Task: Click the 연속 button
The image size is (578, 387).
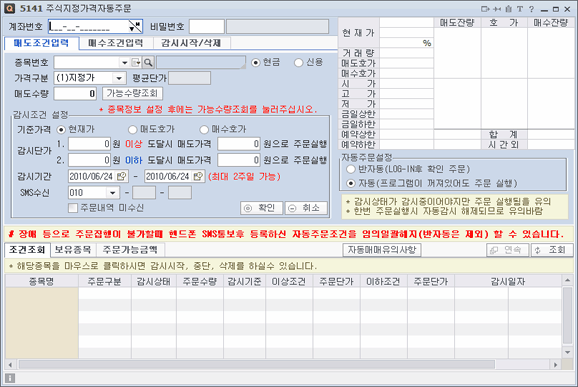Action: coord(508,250)
